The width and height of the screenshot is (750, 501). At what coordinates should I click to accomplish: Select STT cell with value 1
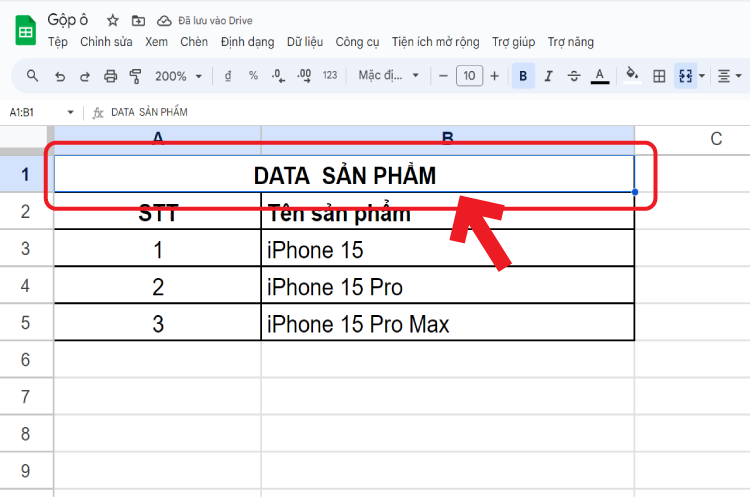158,248
